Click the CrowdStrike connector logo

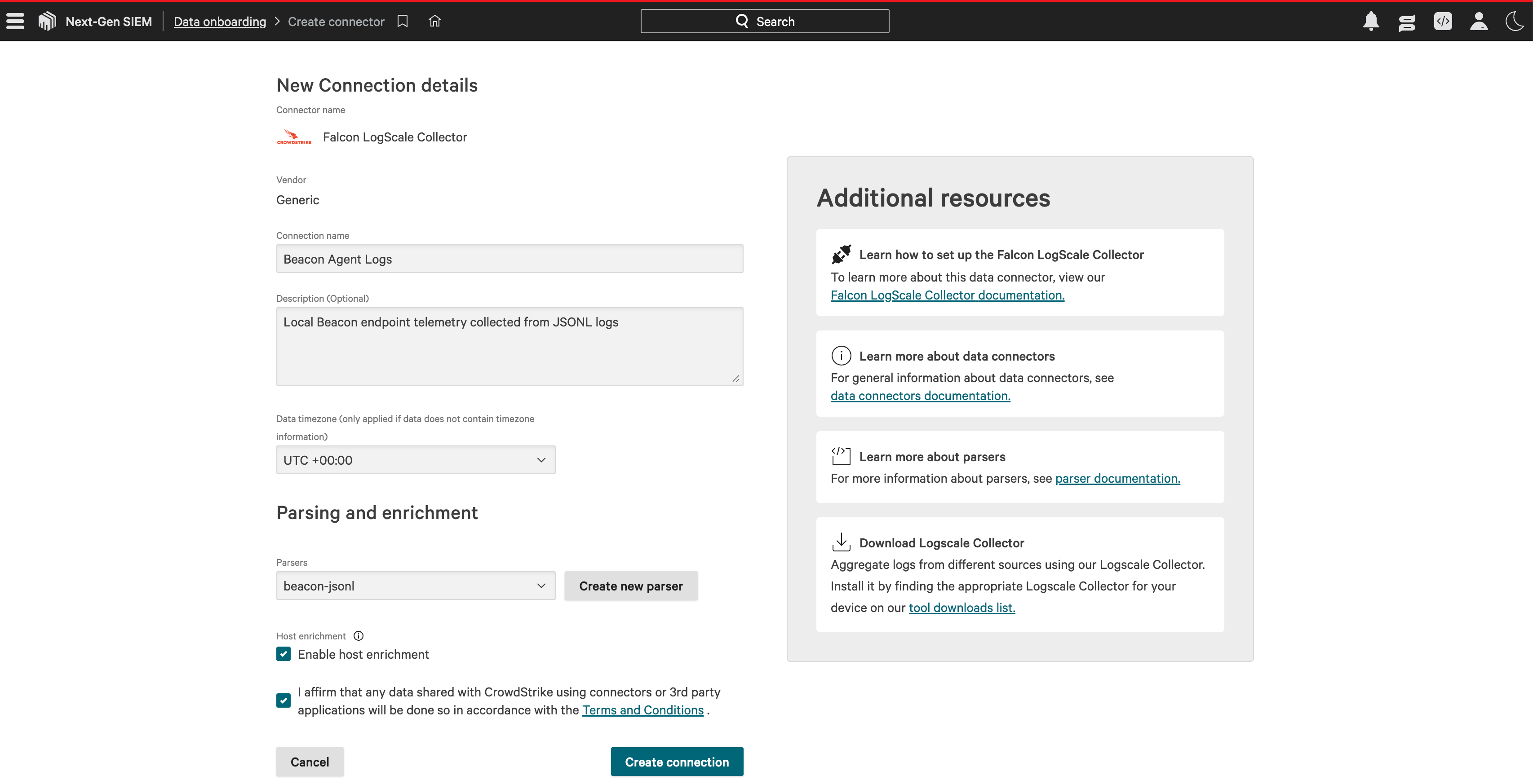[x=294, y=137]
